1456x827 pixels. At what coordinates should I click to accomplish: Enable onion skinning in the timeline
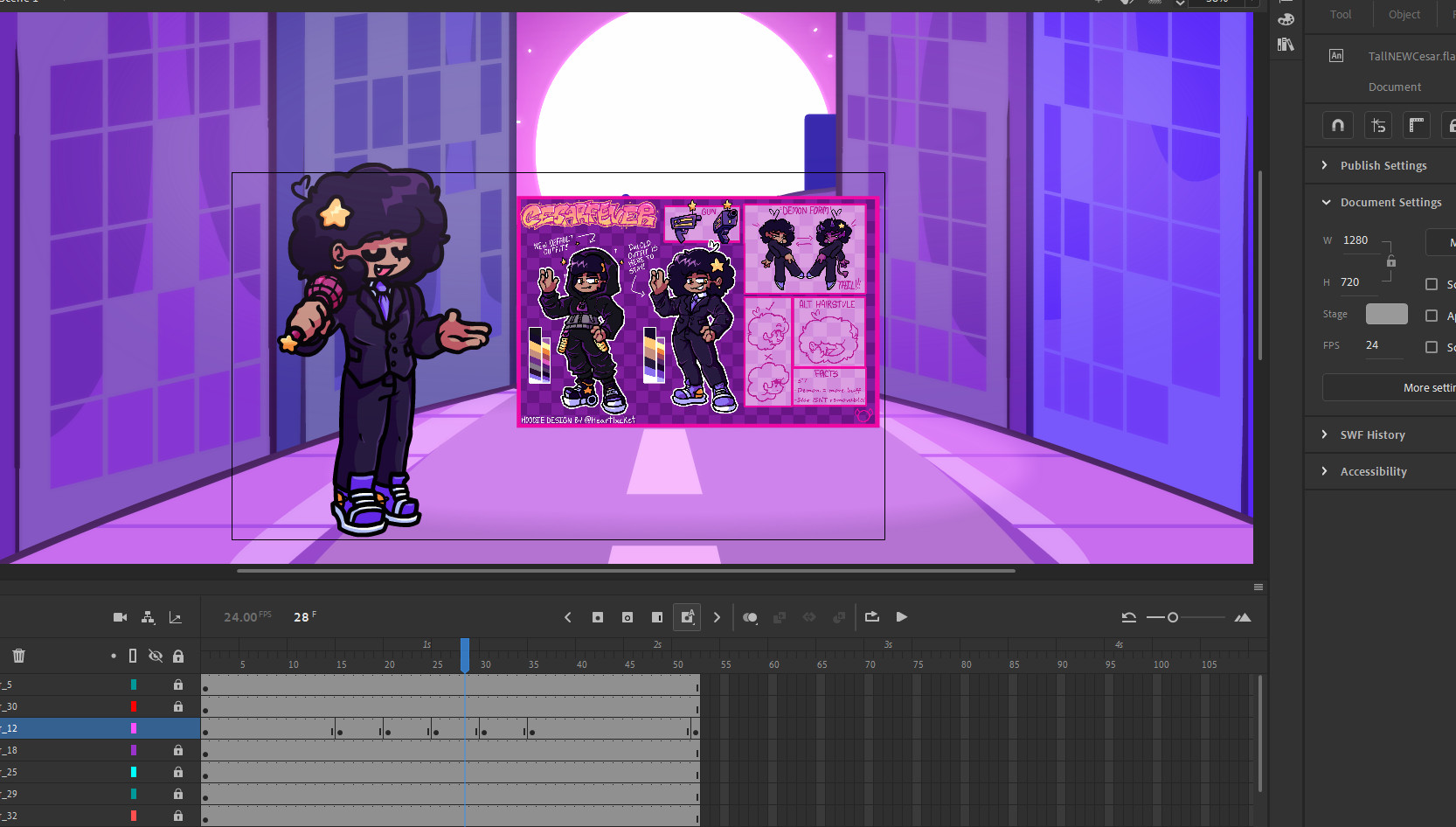pyautogui.click(x=750, y=617)
